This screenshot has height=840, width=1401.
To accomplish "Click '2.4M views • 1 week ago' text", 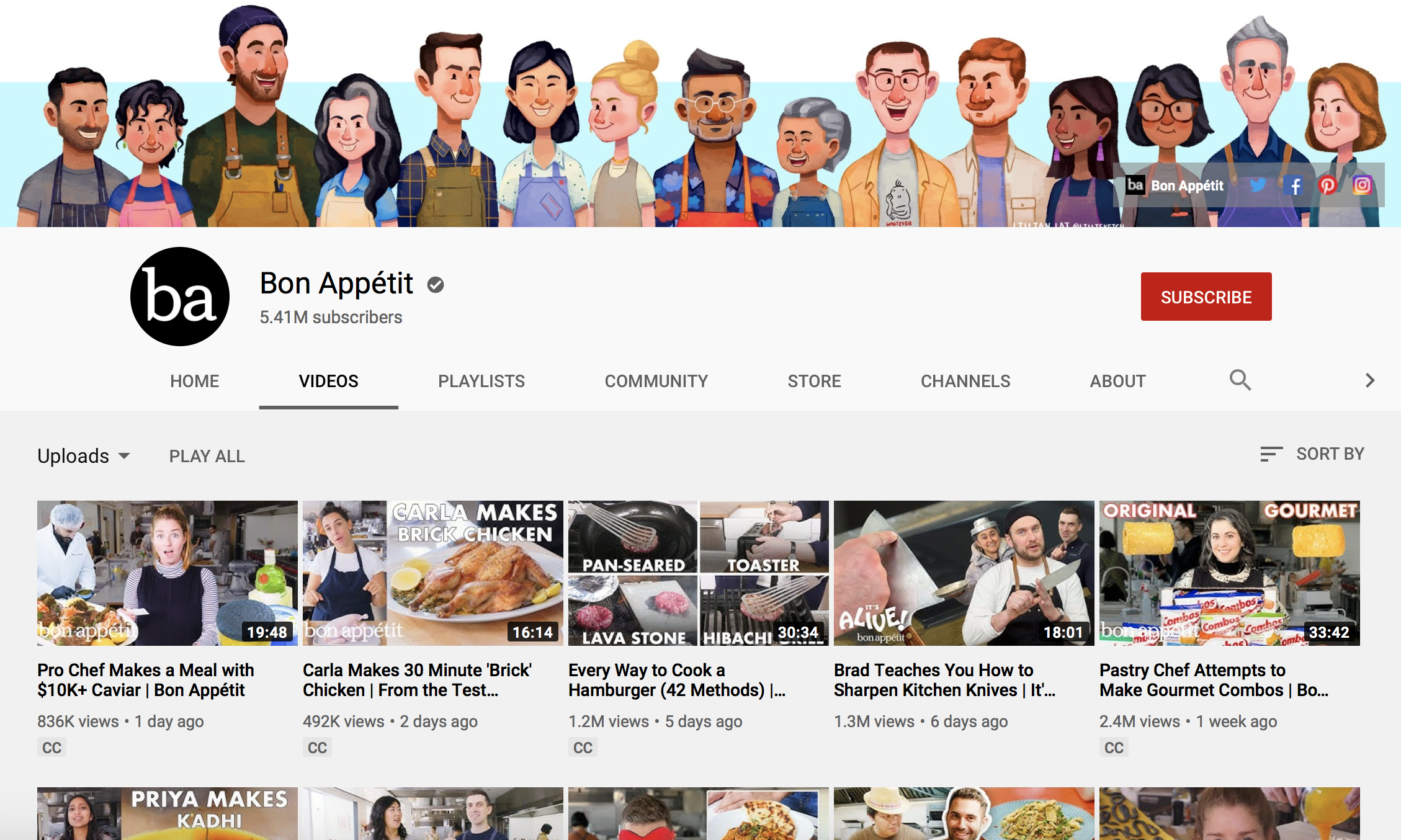I will pyautogui.click(x=1188, y=722).
